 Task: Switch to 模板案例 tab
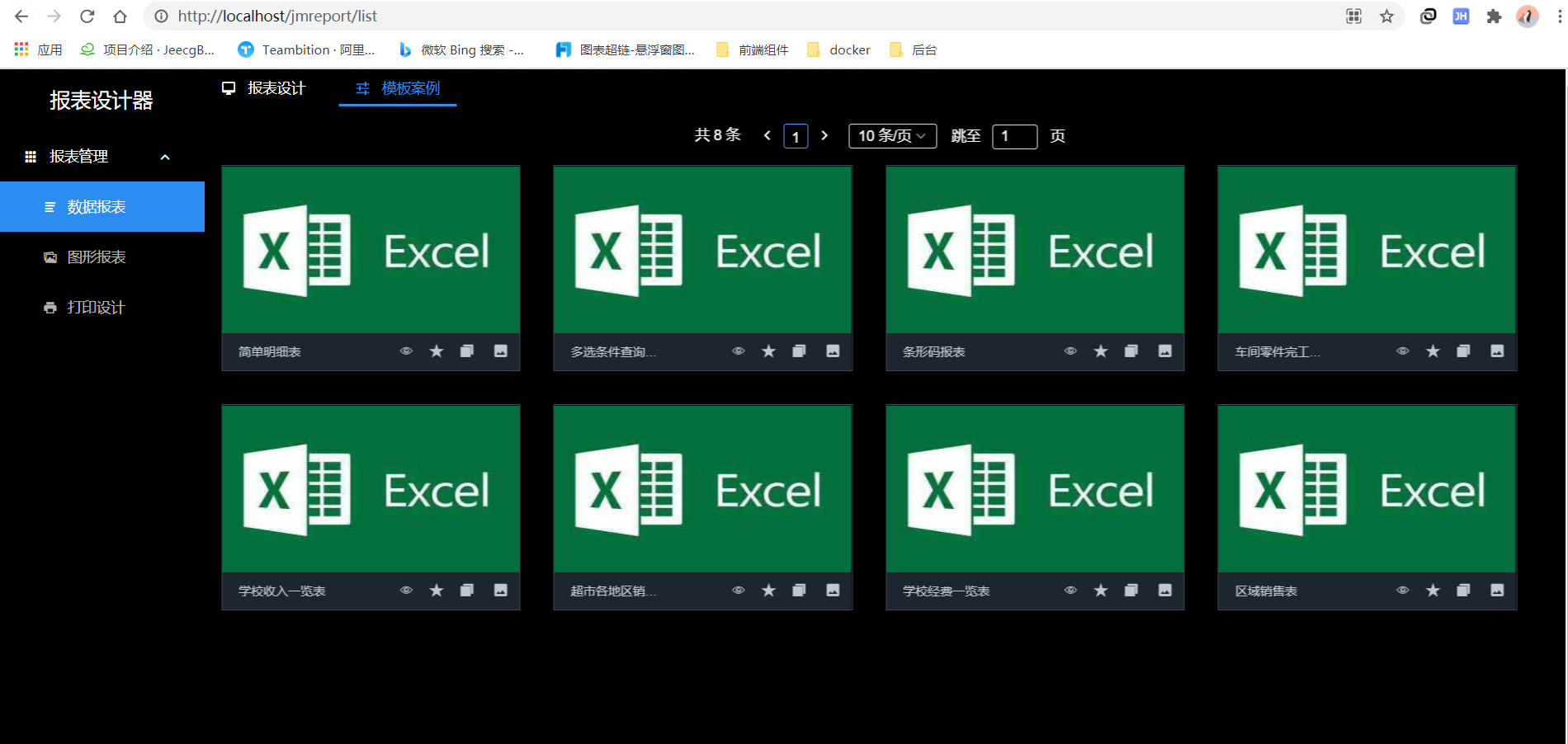click(x=398, y=88)
